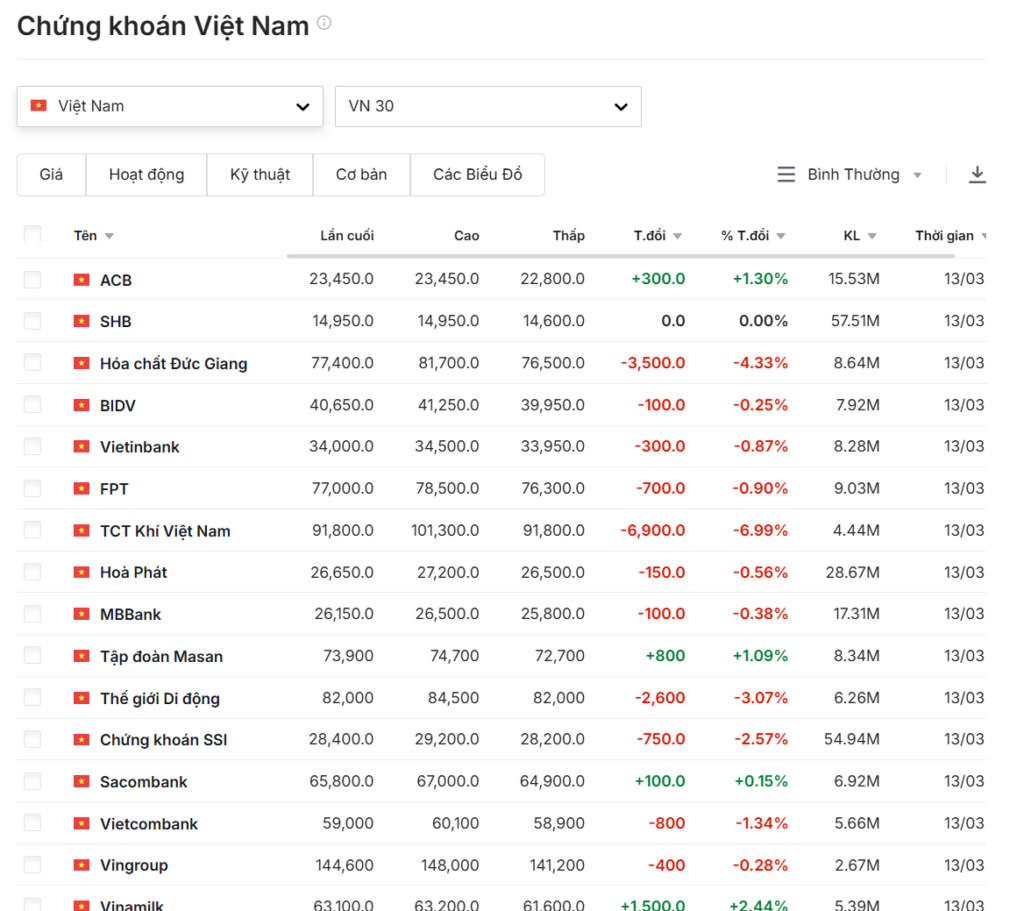1024x911 pixels.
Task: Click the -6.99% change for TCT Khí Việt Nam
Action: [x=760, y=530]
